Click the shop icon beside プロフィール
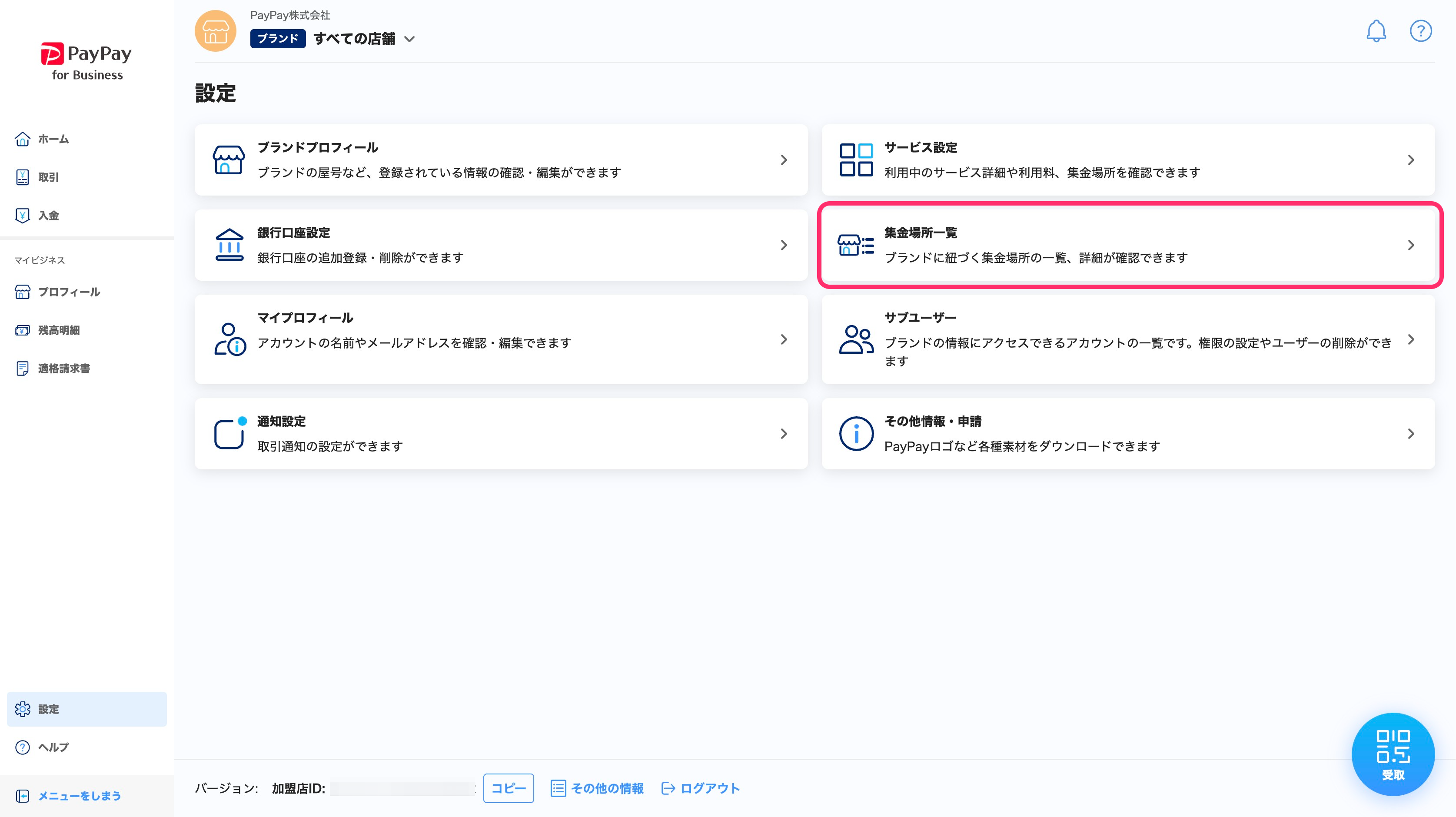Screen dimensions: 1456x817 [23, 292]
